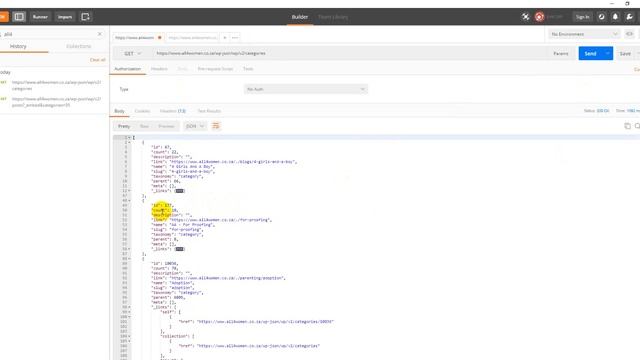Click the environment quick-look eye icon
Image resolution: width=640 pixels, height=360 pixels.
point(629,34)
